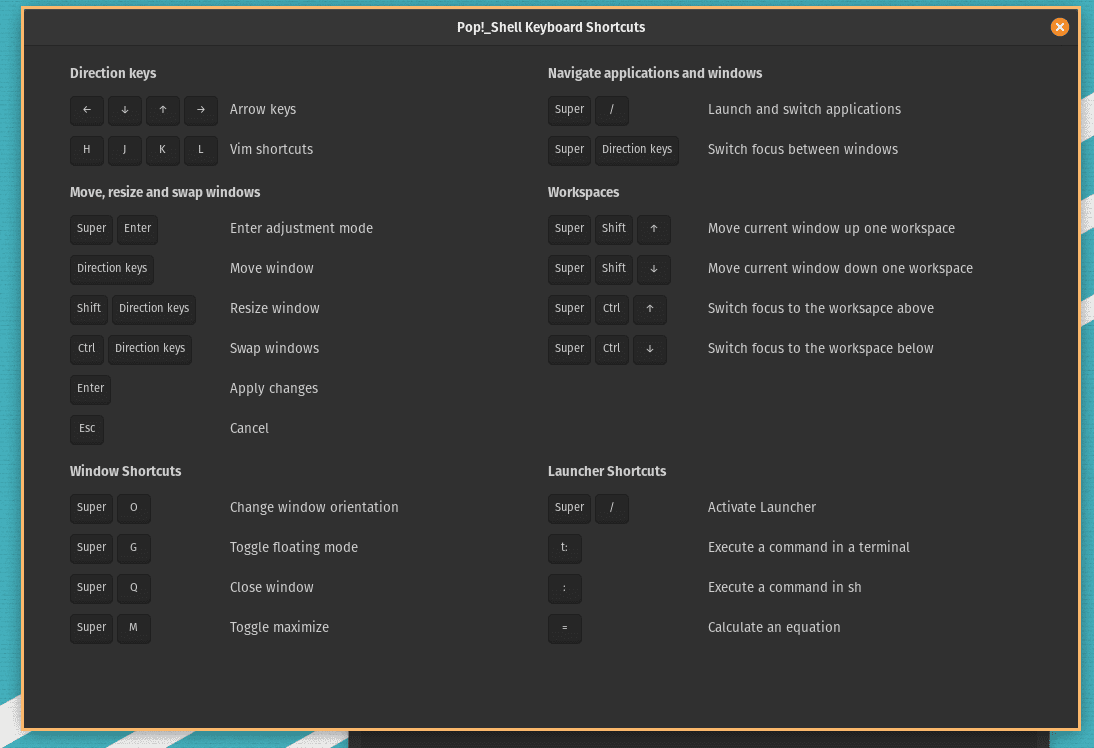
Task: Click the 'Swap windows' description
Action: [275, 349]
